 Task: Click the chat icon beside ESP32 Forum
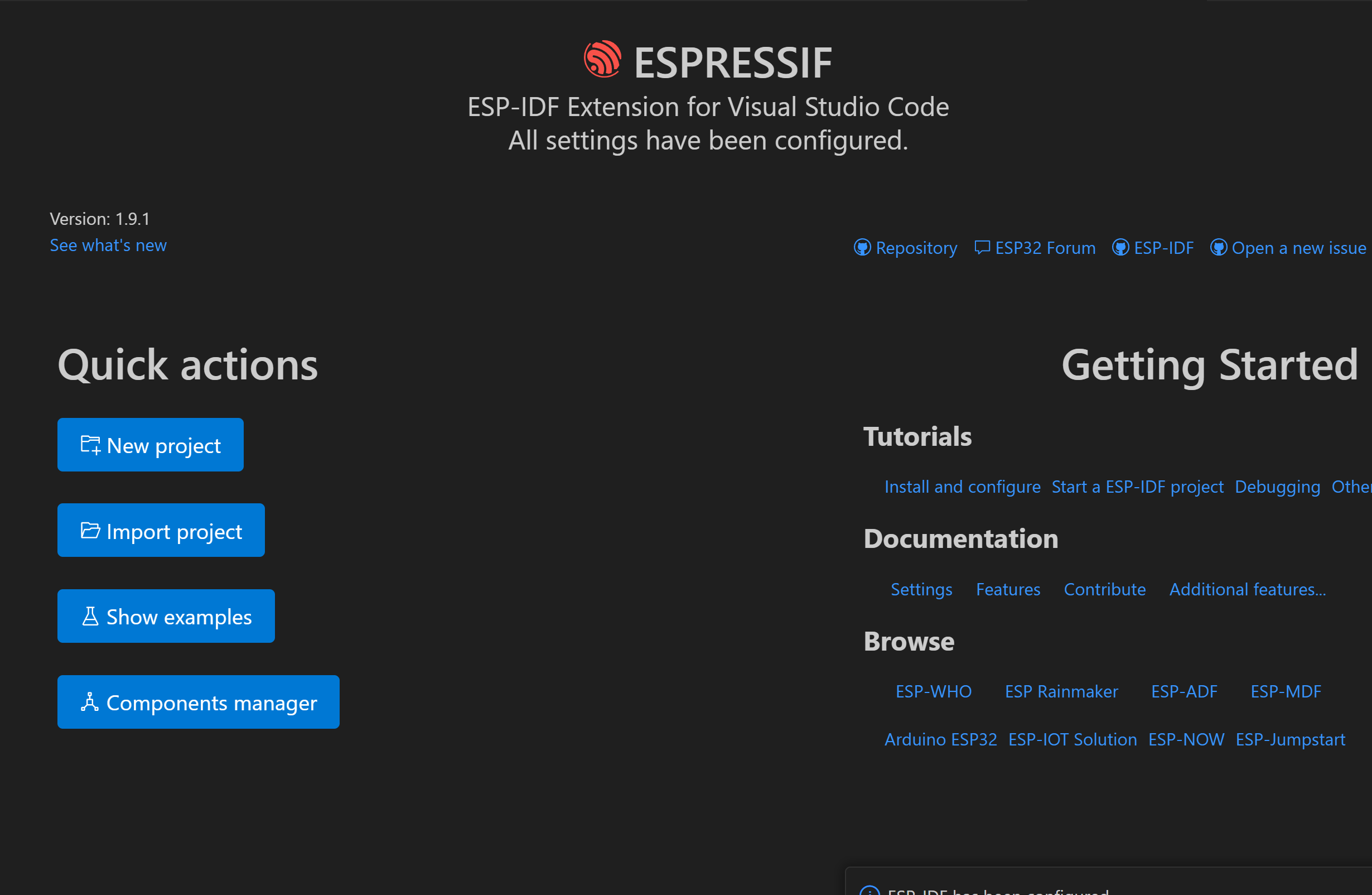pos(982,248)
